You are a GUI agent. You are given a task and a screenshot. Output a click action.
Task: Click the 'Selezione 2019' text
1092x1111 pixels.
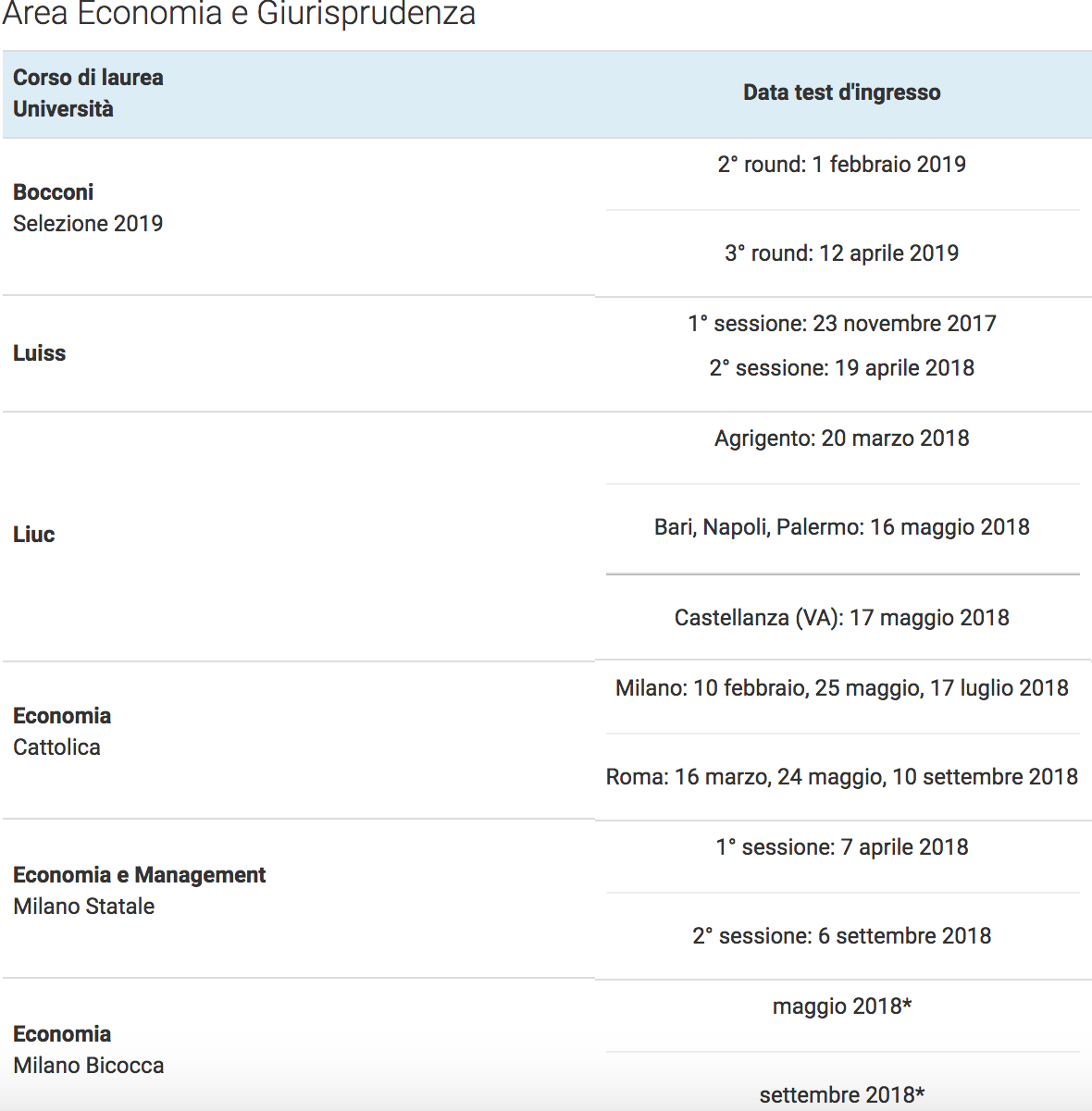pyautogui.click(x=88, y=224)
